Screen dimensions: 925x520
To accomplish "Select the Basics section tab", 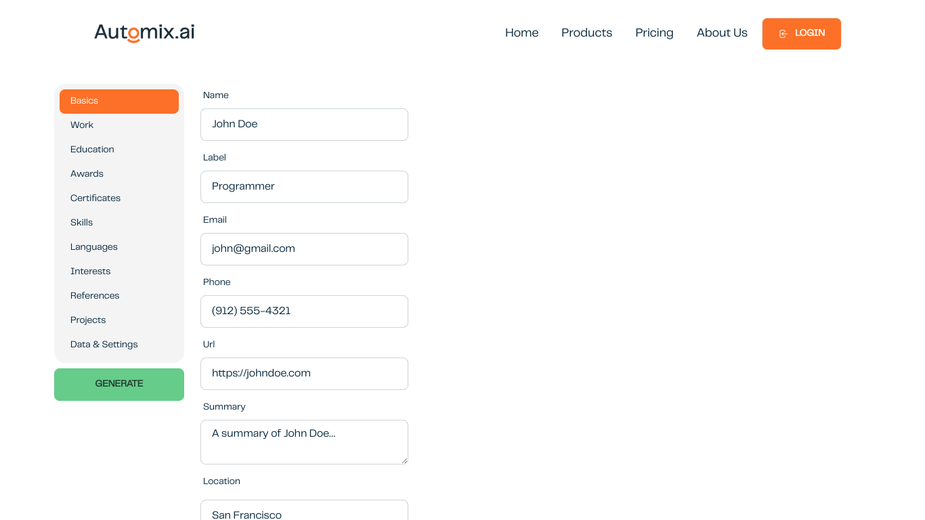I will click(119, 101).
